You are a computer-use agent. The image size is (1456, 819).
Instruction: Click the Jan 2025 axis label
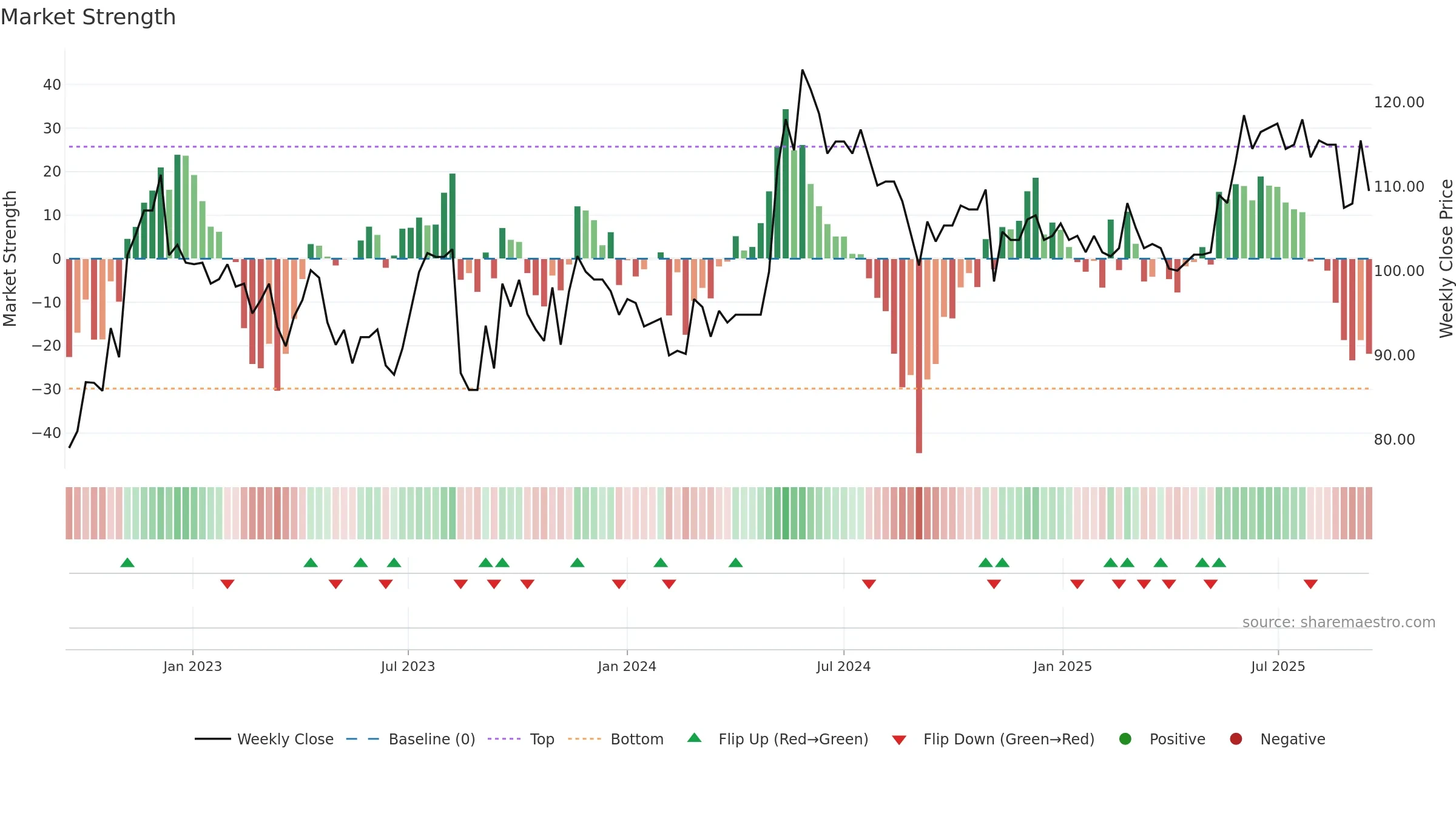tap(1062, 666)
